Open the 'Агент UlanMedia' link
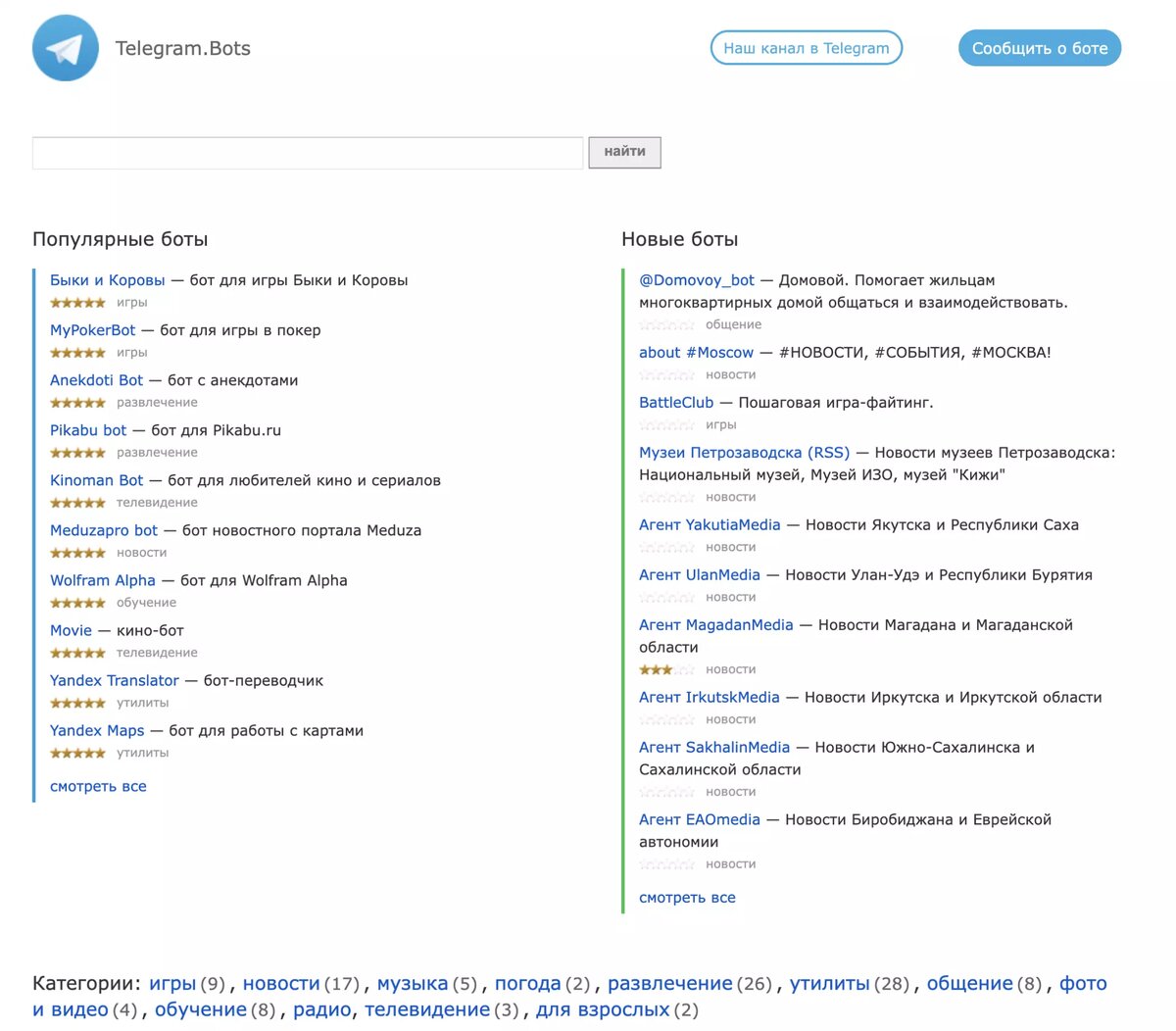 (700, 575)
